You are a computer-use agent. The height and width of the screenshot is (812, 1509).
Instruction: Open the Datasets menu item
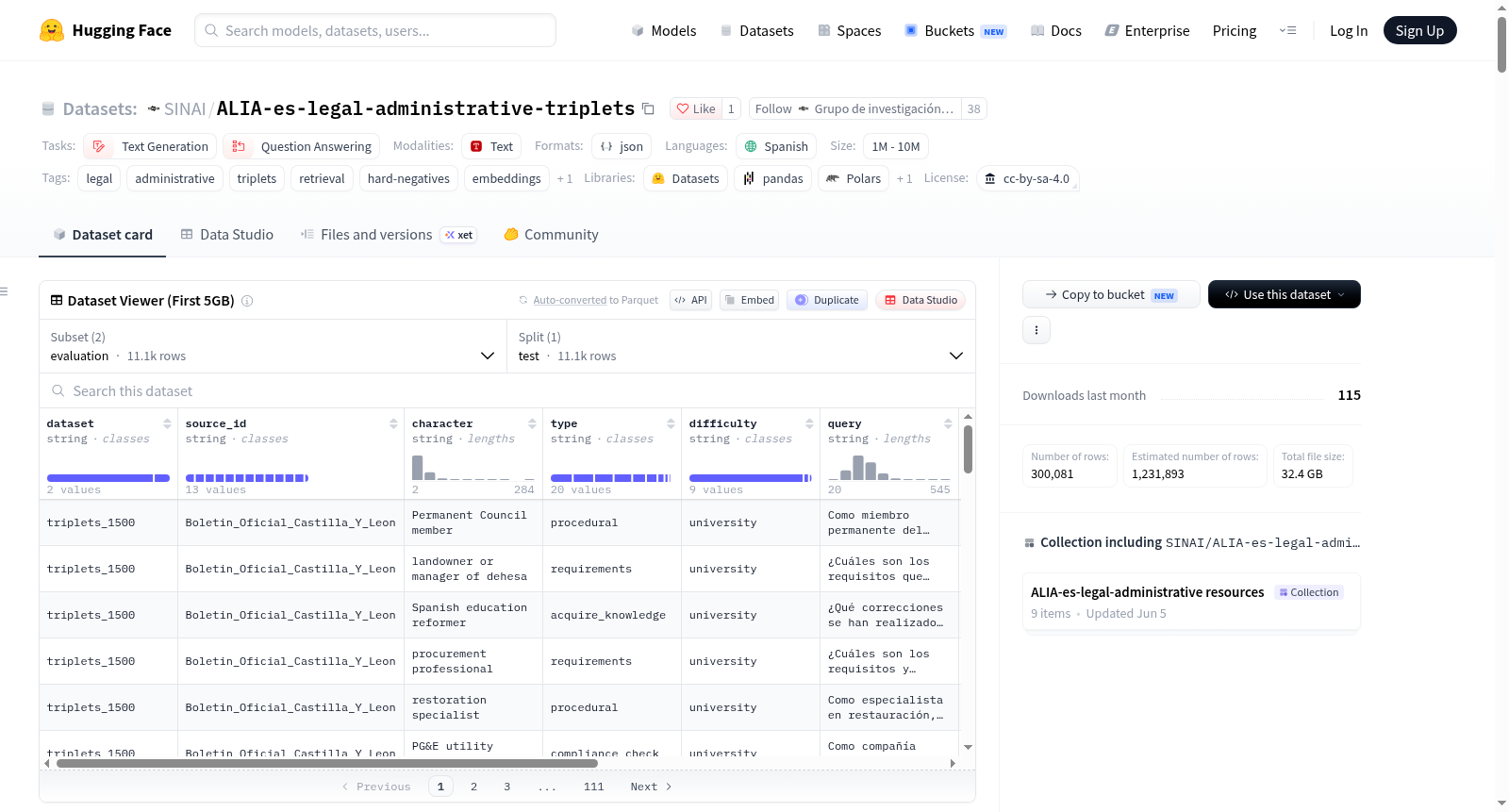pyautogui.click(x=757, y=30)
